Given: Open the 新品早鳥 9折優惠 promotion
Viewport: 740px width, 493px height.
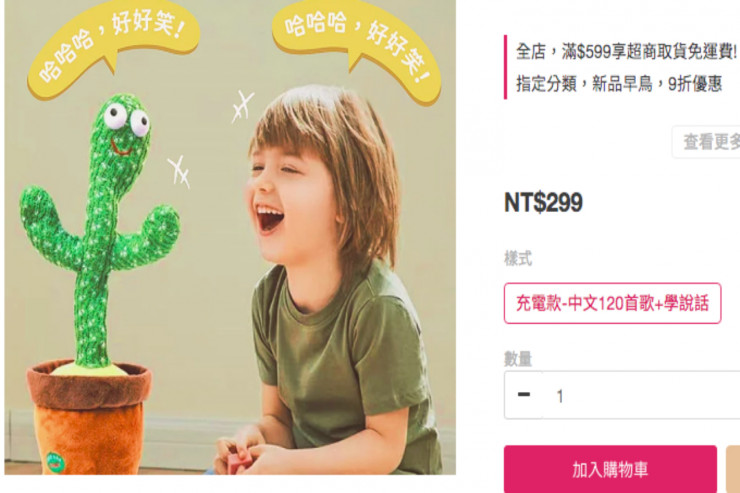Looking at the screenshot, I should pos(619,84).
